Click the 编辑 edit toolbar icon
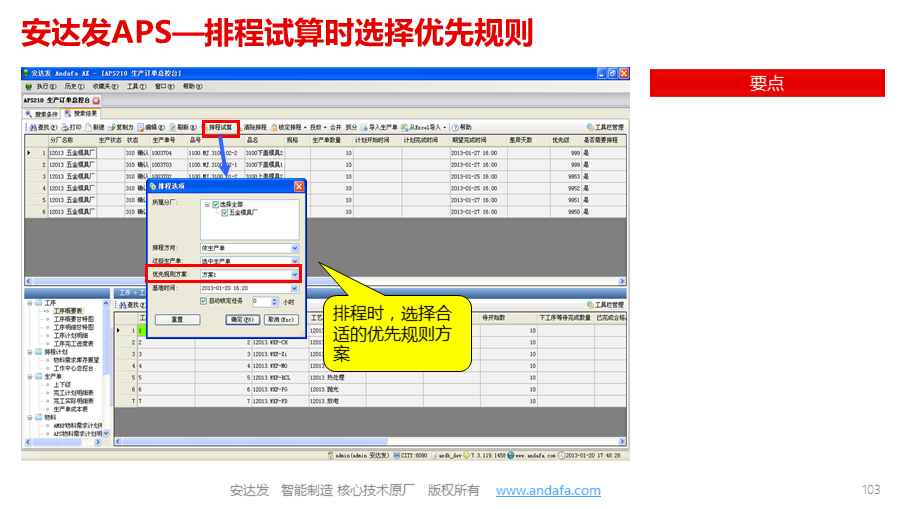Image resolution: width=907 pixels, height=509 pixels. (x=141, y=128)
